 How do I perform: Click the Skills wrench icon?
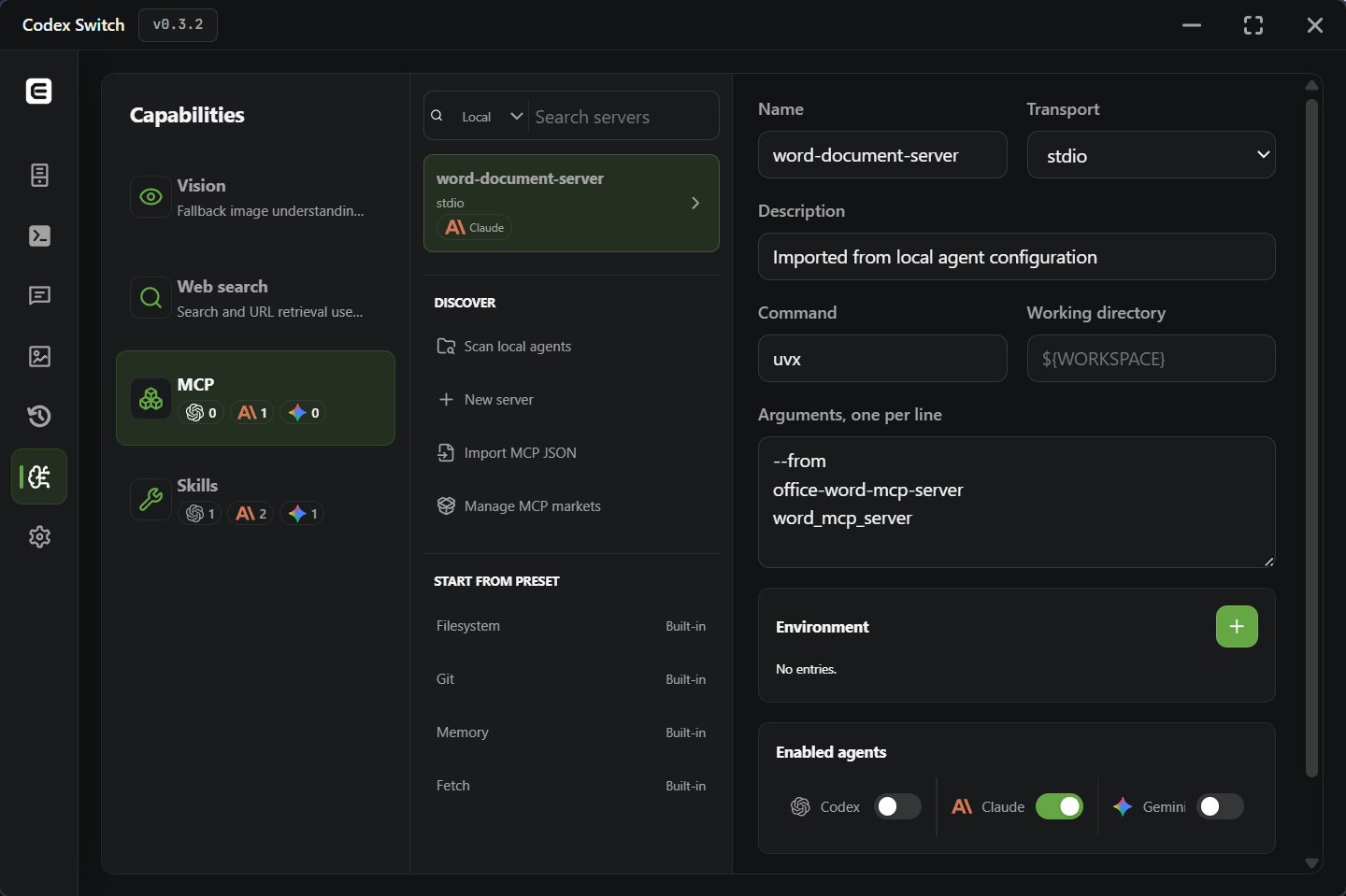coord(150,500)
